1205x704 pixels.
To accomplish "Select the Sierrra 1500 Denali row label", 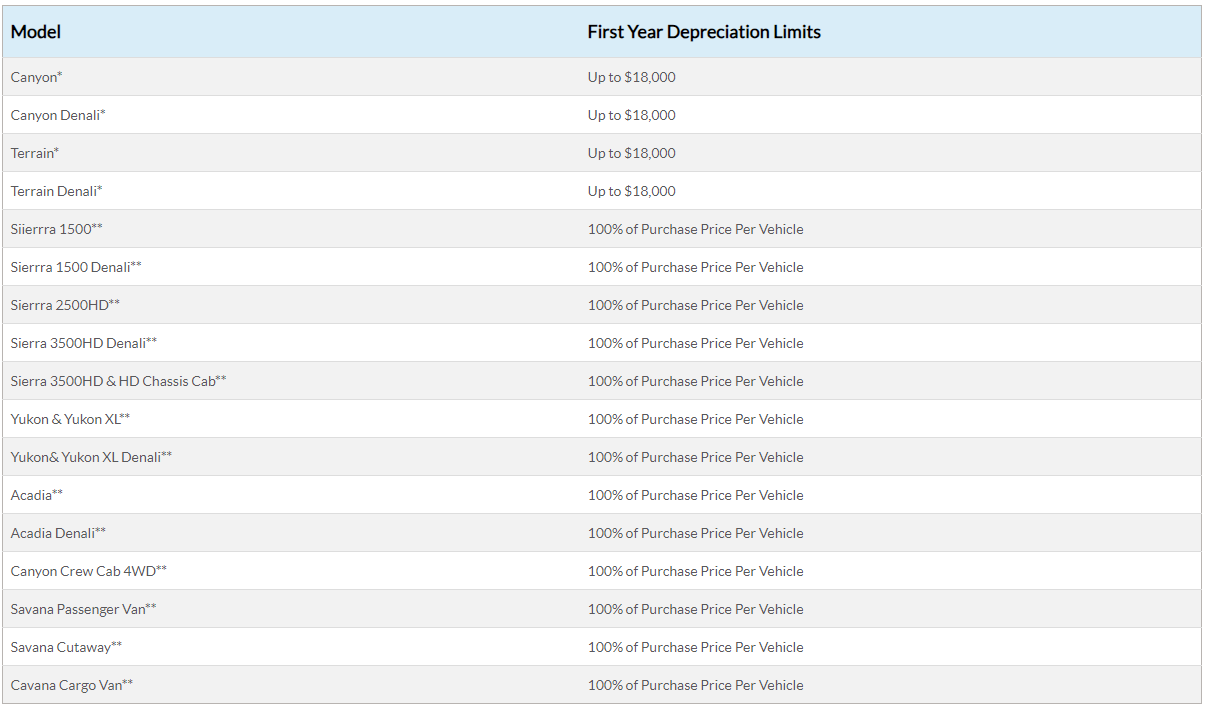I will coord(76,267).
